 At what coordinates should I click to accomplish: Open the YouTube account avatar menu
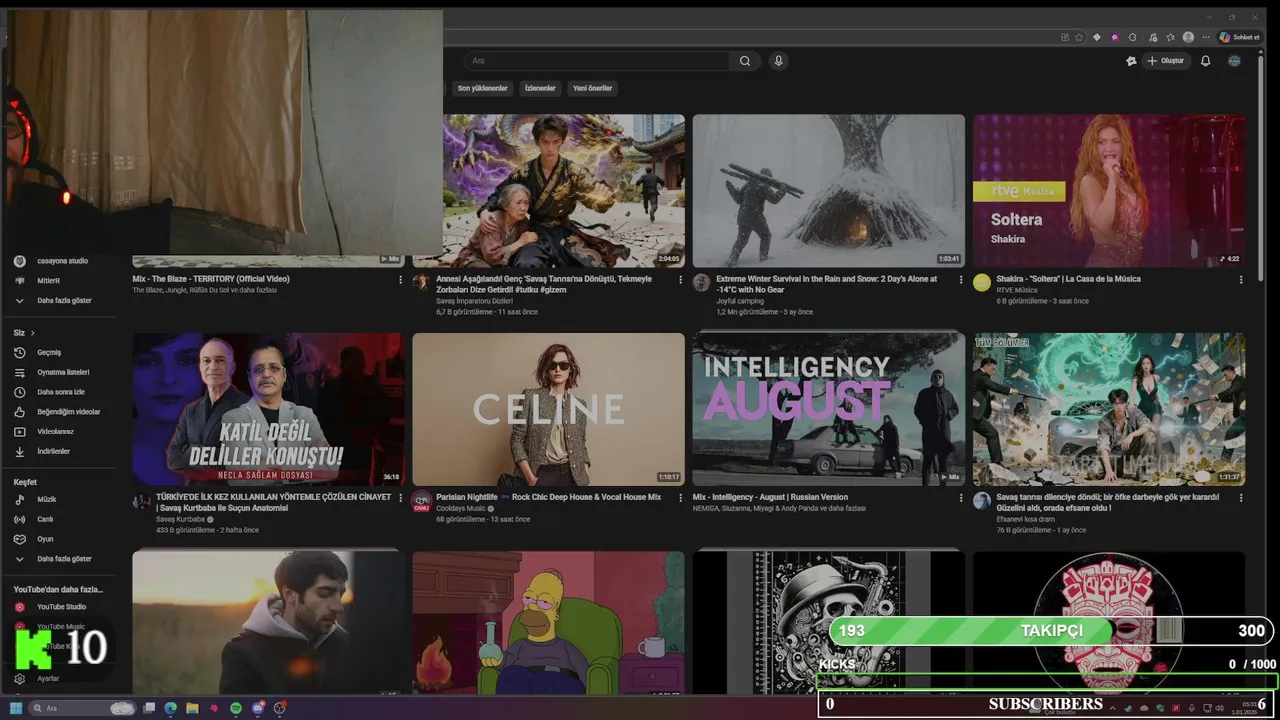tap(1234, 61)
